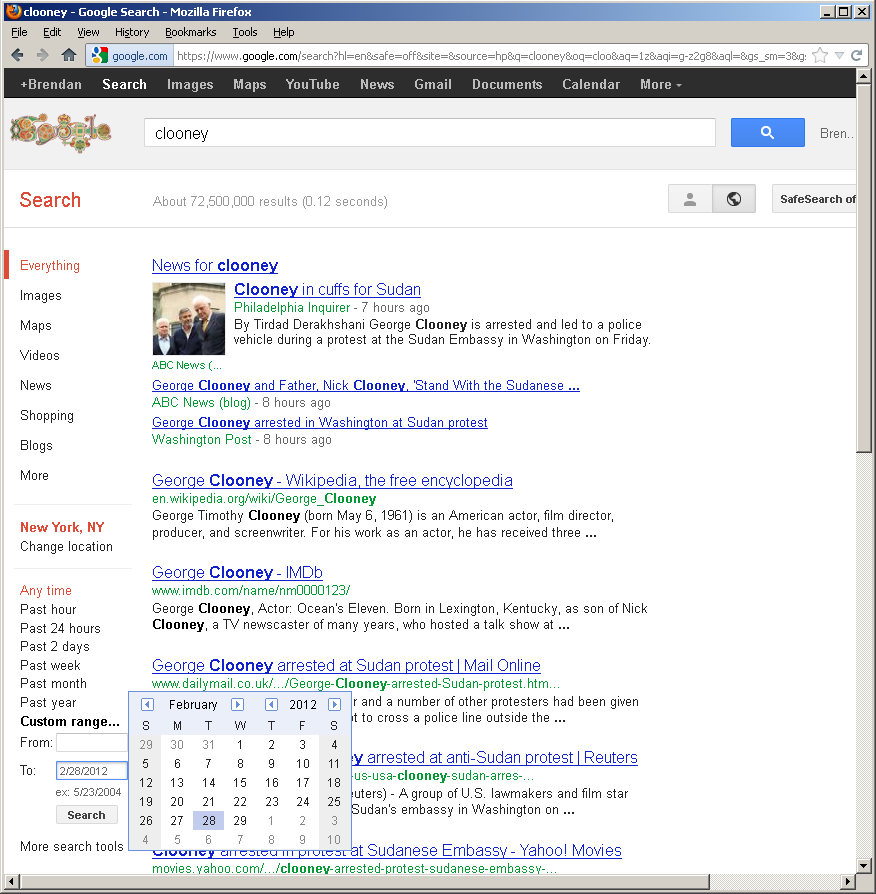Click the google.com site identity icon
The image size is (876, 894).
pyautogui.click(x=130, y=55)
